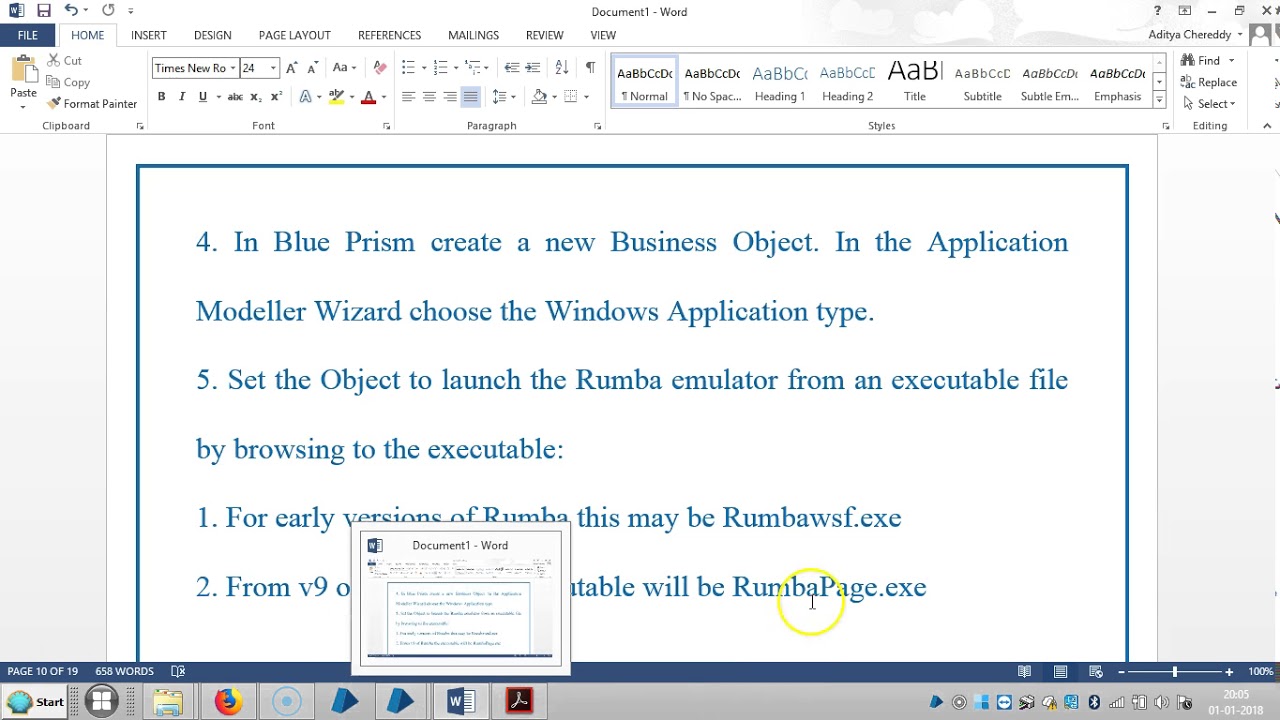Image resolution: width=1280 pixels, height=720 pixels.
Task: Toggle strikethrough formatting
Action: (x=235, y=97)
